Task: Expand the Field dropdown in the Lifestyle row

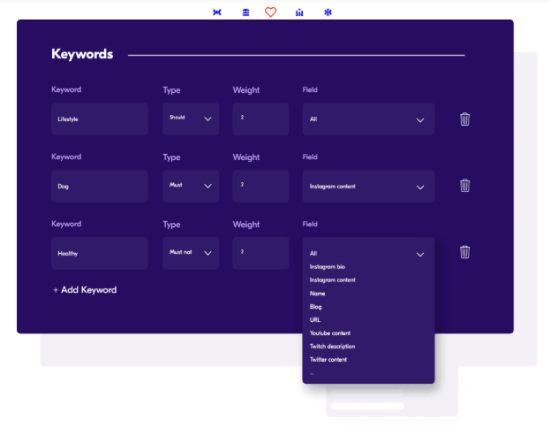Action: [369, 119]
